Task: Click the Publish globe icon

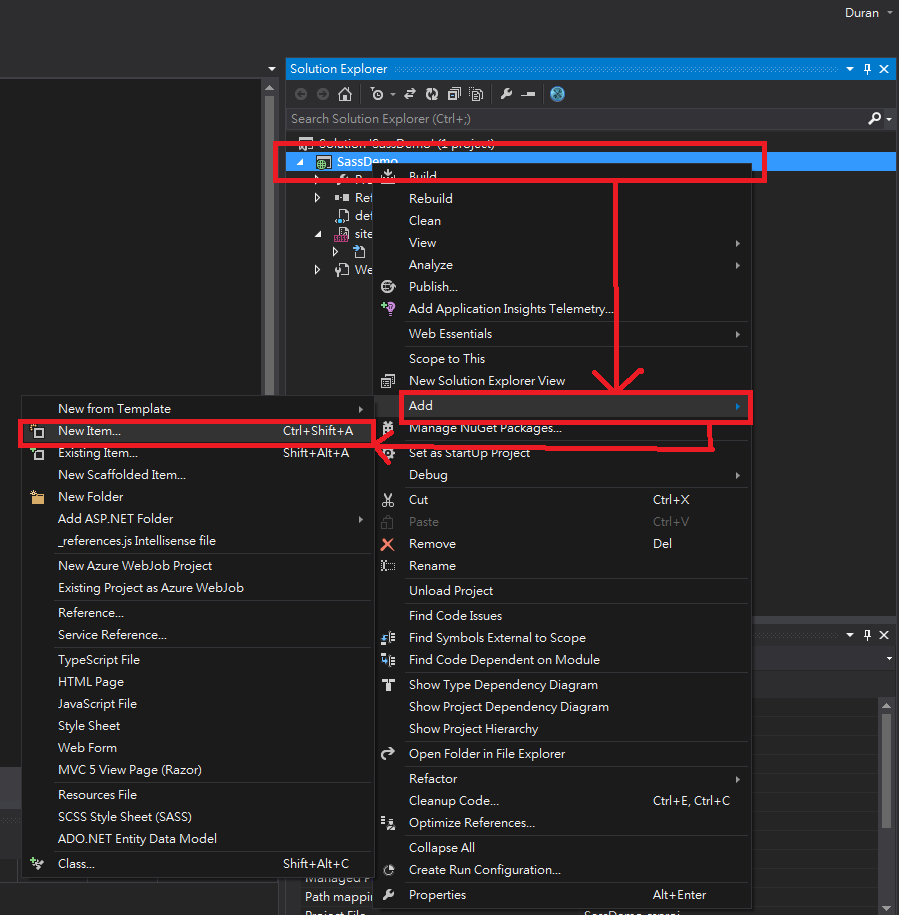Action: (x=389, y=286)
